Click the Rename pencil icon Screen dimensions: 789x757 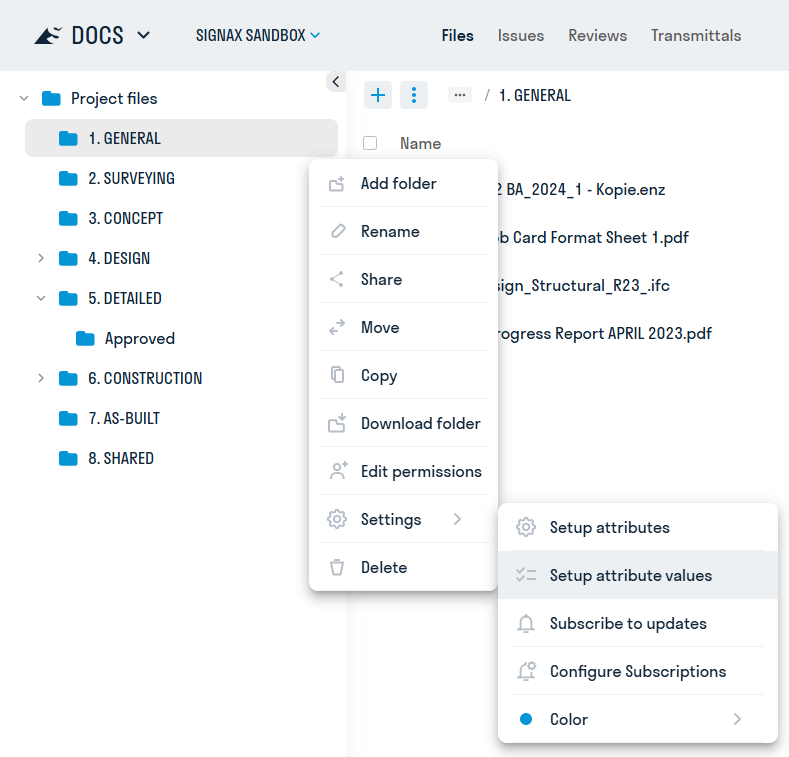(x=338, y=231)
